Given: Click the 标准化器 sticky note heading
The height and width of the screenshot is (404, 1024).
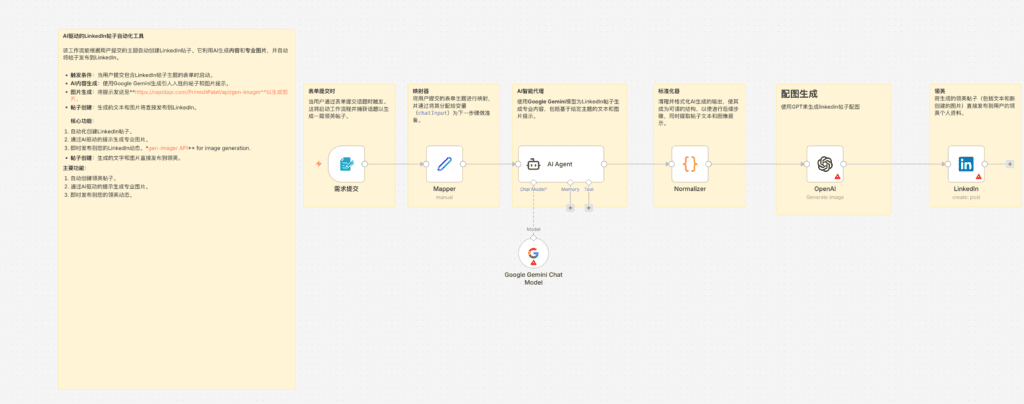Looking at the screenshot, I should point(669,89).
